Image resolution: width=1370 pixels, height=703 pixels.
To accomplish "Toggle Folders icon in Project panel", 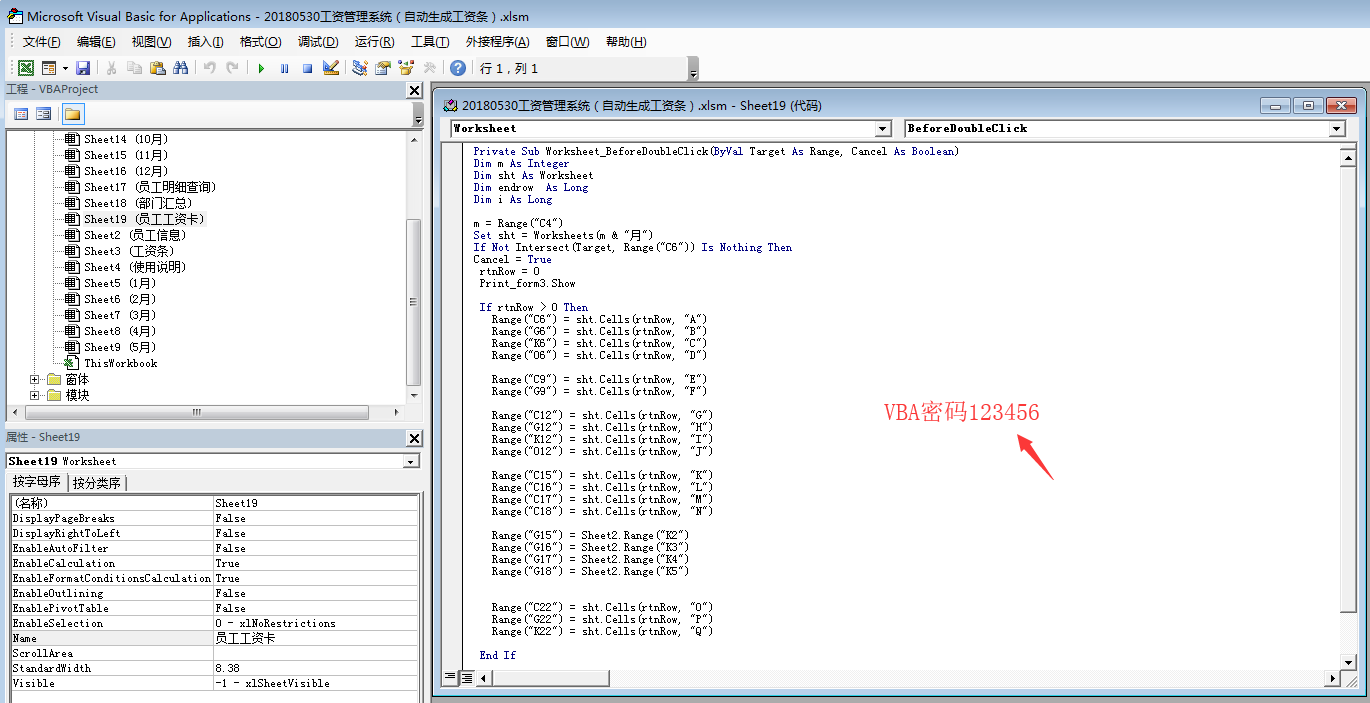I will click(x=73, y=114).
